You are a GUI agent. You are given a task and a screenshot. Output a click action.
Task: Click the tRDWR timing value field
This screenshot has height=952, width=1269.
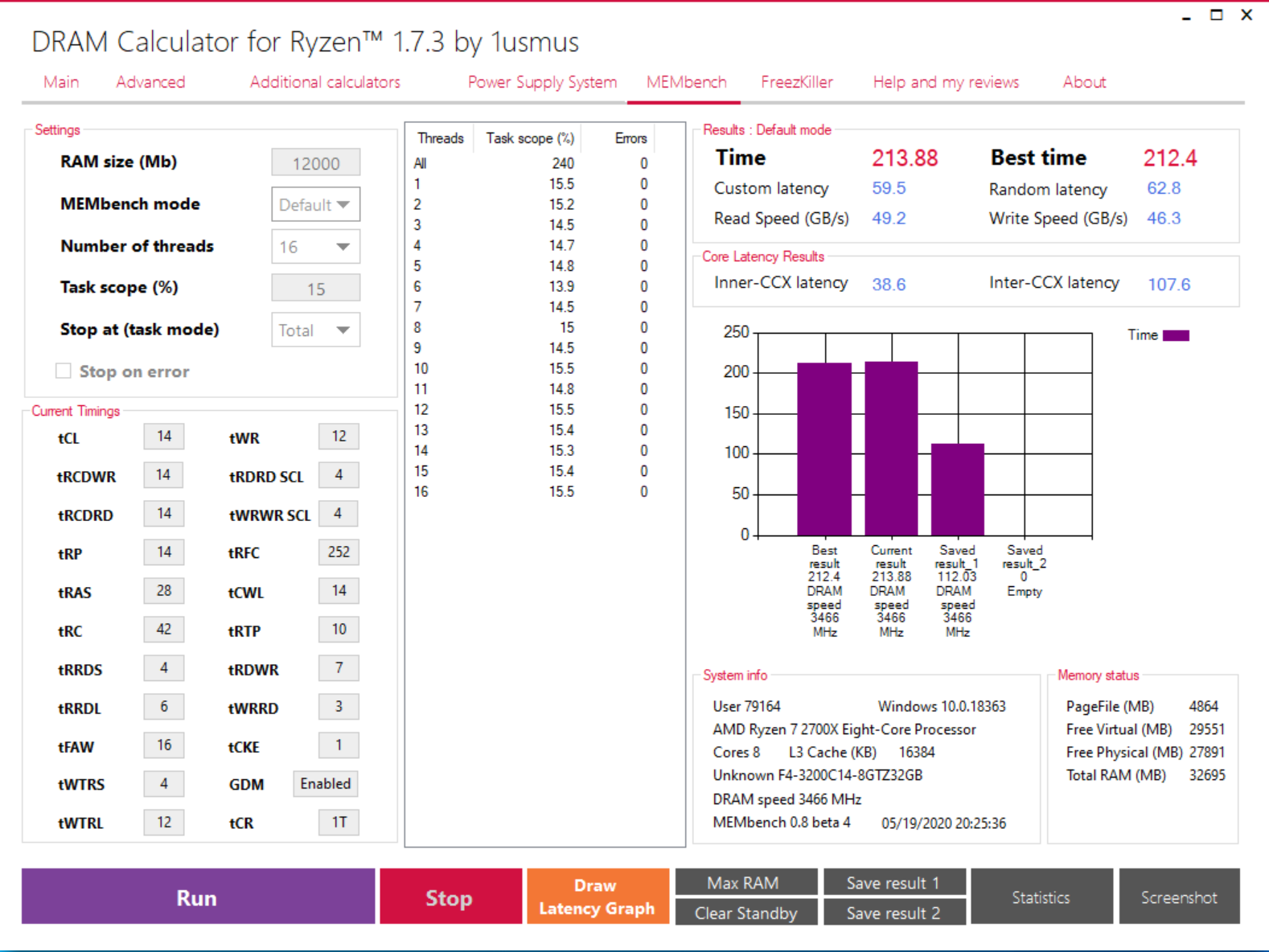[339, 668]
